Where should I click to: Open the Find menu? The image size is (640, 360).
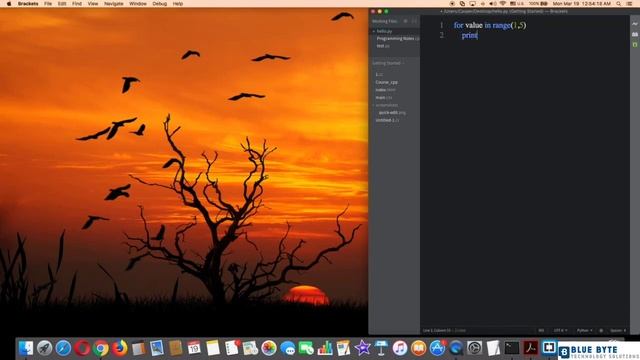(77, 4)
